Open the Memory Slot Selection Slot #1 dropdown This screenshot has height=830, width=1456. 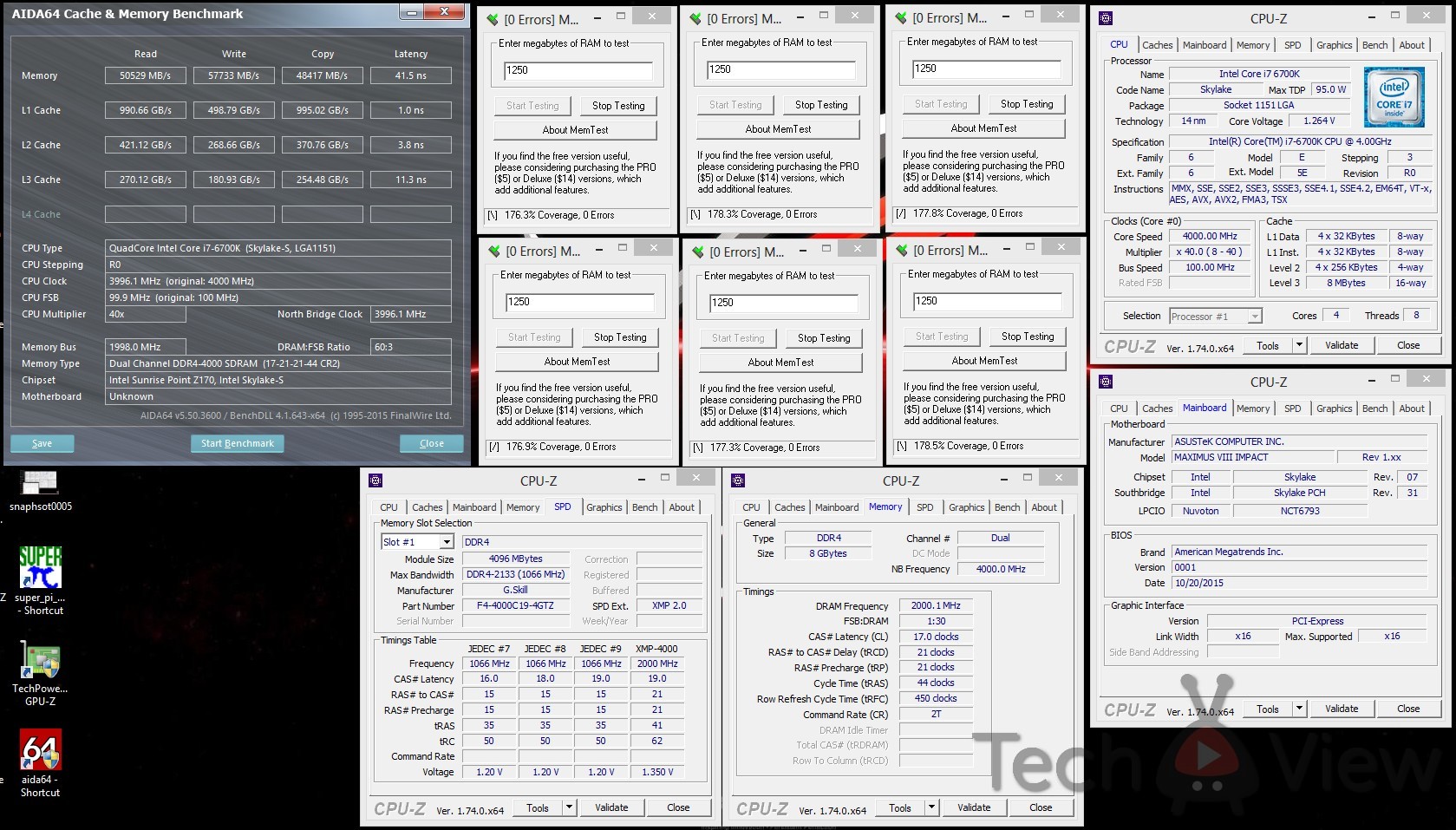(x=447, y=542)
